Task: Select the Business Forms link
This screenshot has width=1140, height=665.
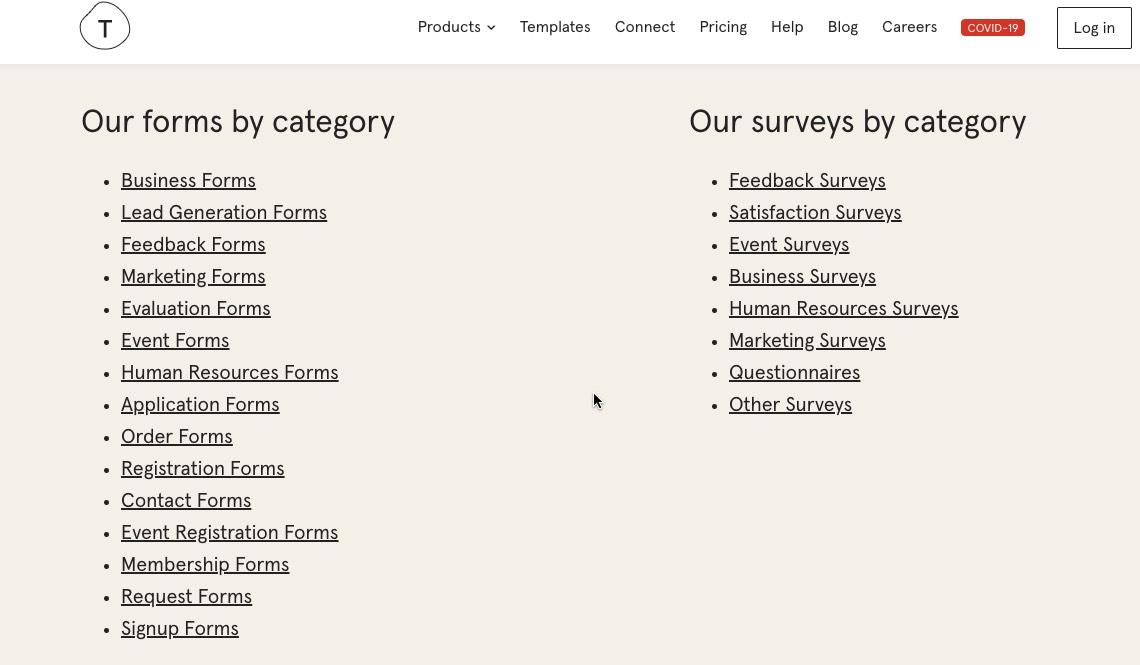Action: click(x=188, y=181)
